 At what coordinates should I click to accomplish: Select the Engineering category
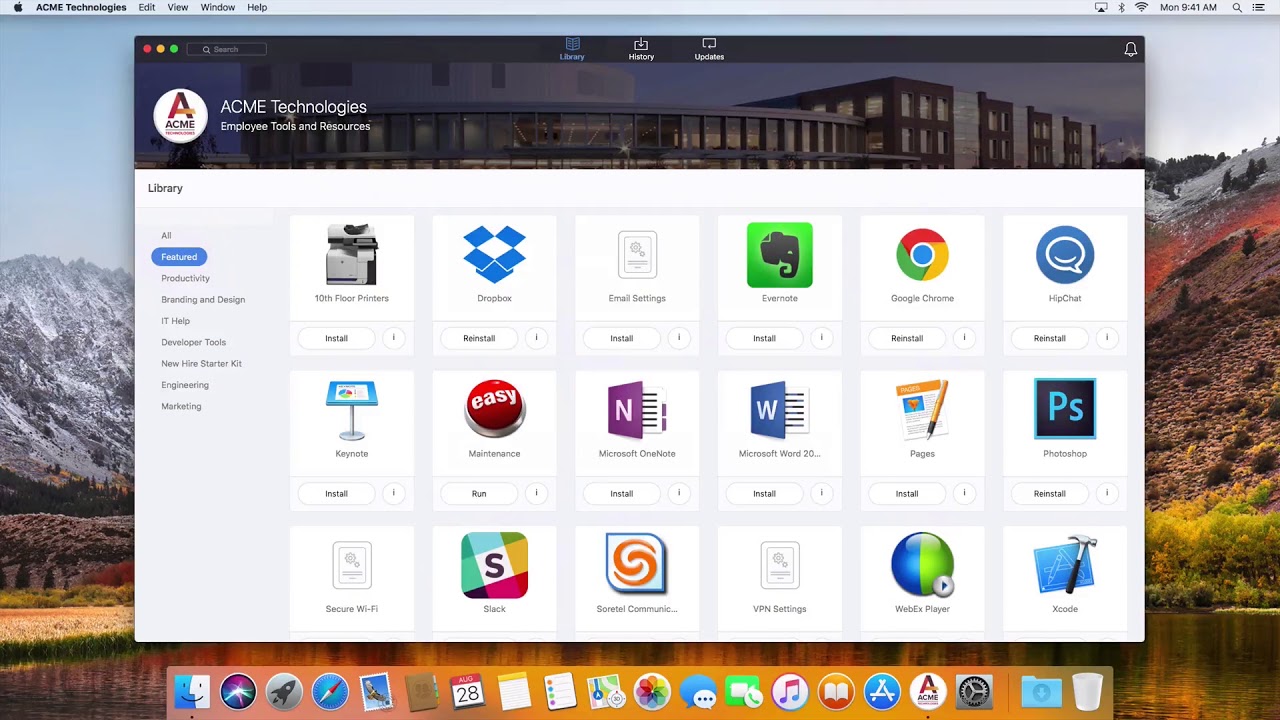pos(185,385)
